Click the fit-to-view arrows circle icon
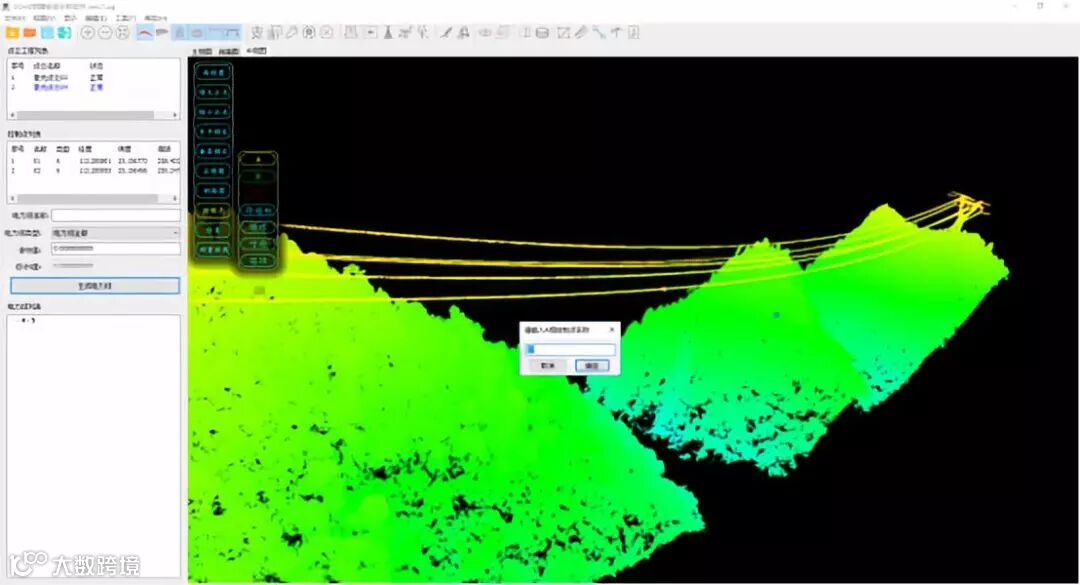Screen dimensions: 1080x585 click(122, 32)
